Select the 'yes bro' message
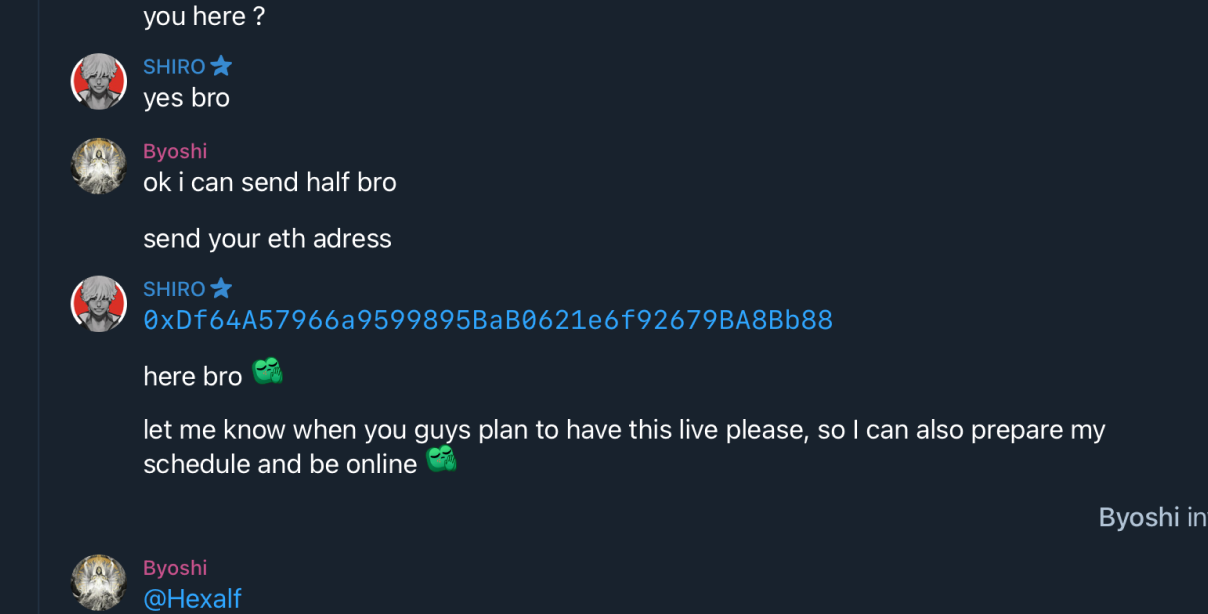 186,98
